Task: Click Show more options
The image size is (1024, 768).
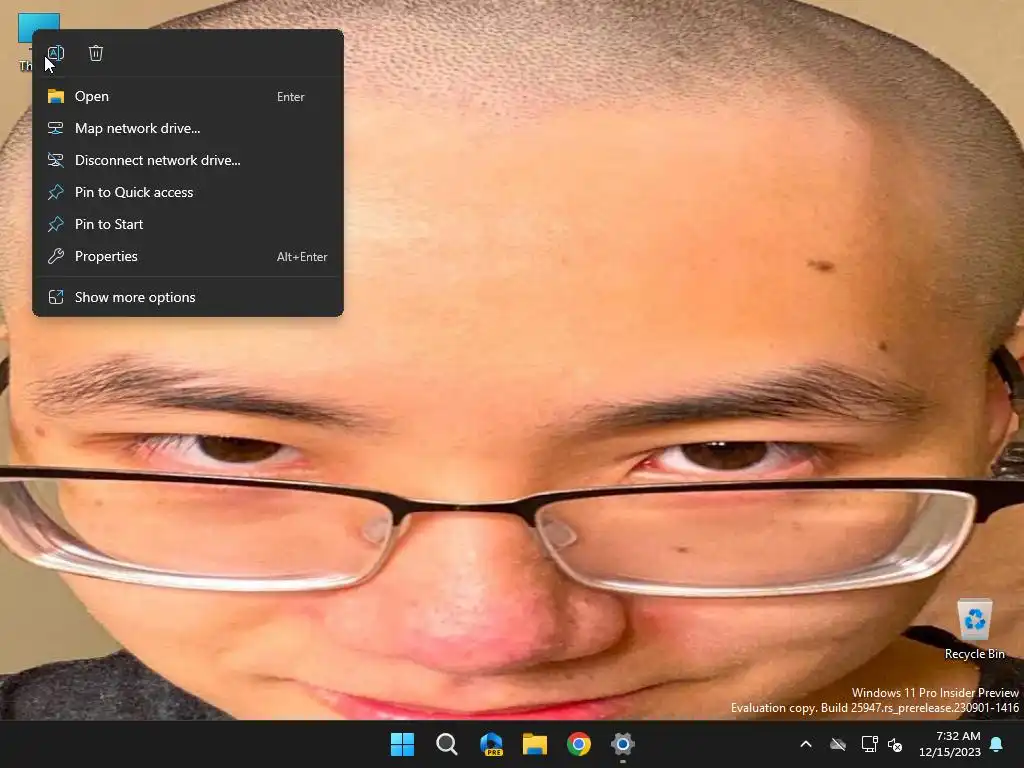Action: (x=187, y=298)
